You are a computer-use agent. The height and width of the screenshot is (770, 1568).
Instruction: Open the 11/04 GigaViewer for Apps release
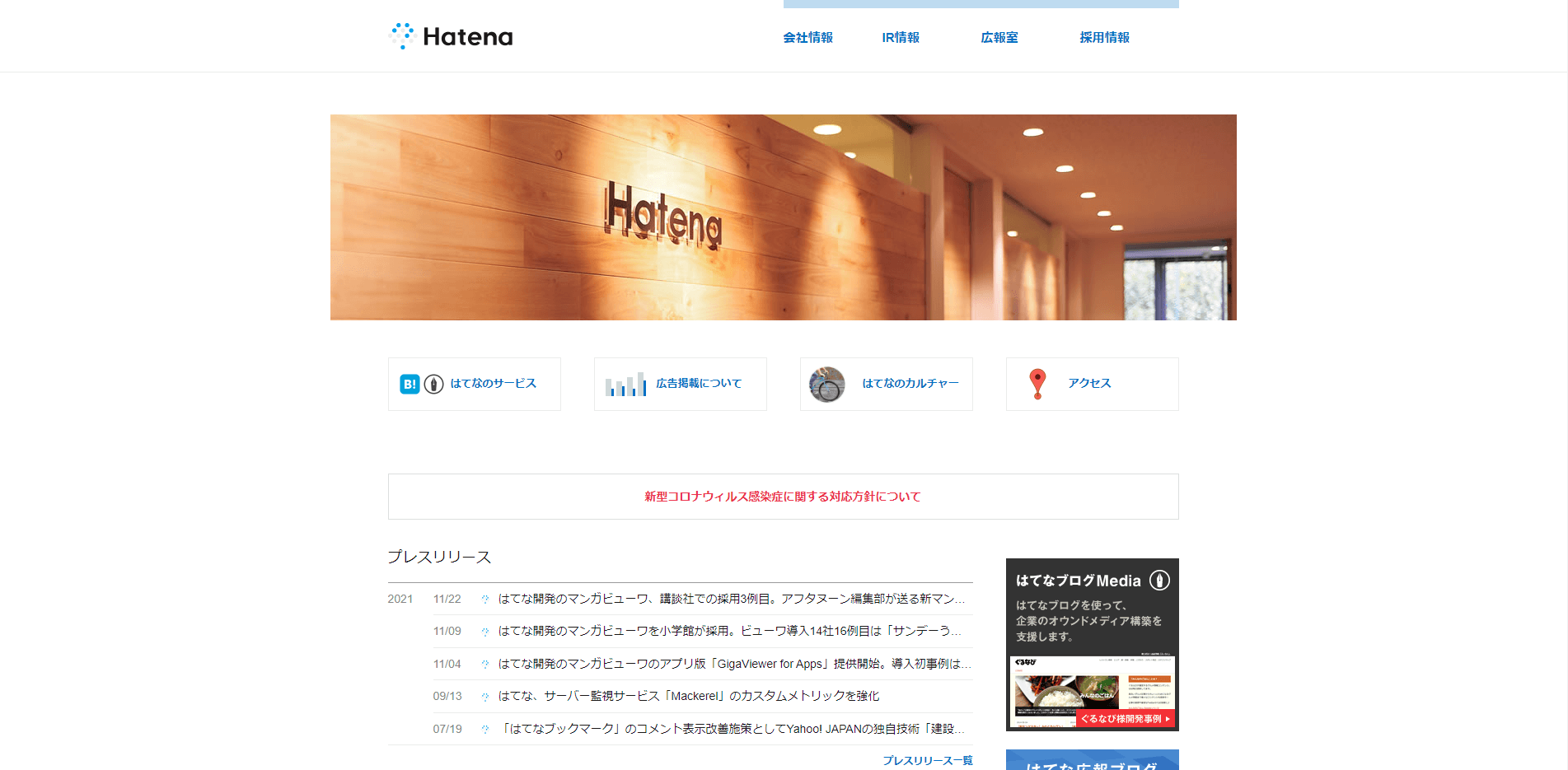pos(735,664)
